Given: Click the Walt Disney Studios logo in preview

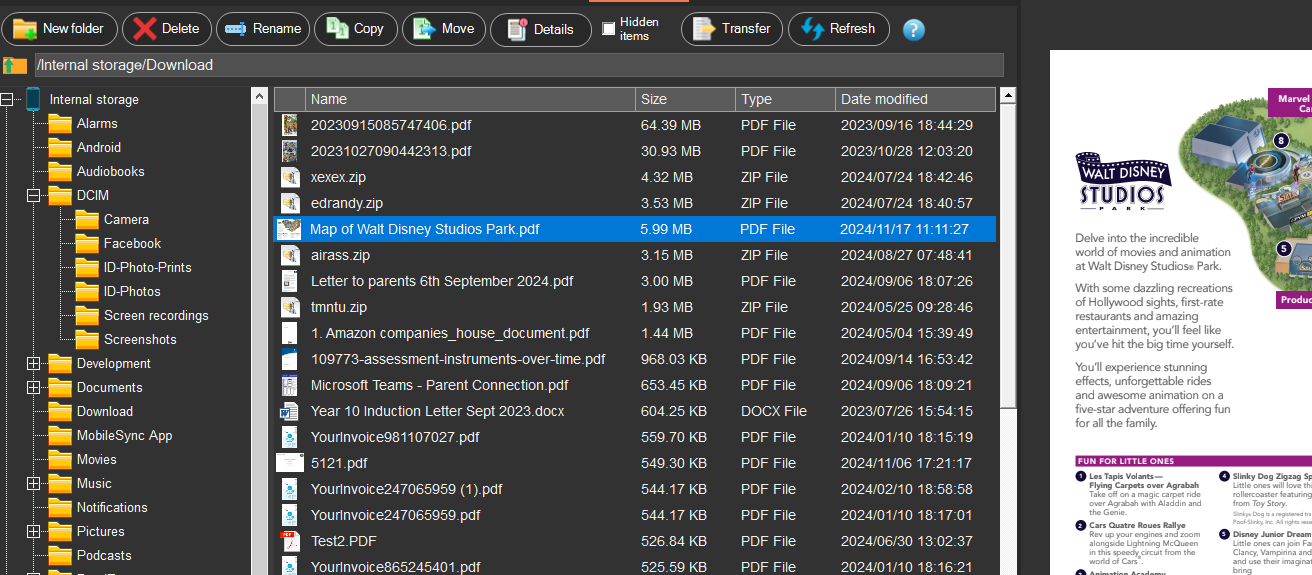Looking at the screenshot, I should point(1121,181).
